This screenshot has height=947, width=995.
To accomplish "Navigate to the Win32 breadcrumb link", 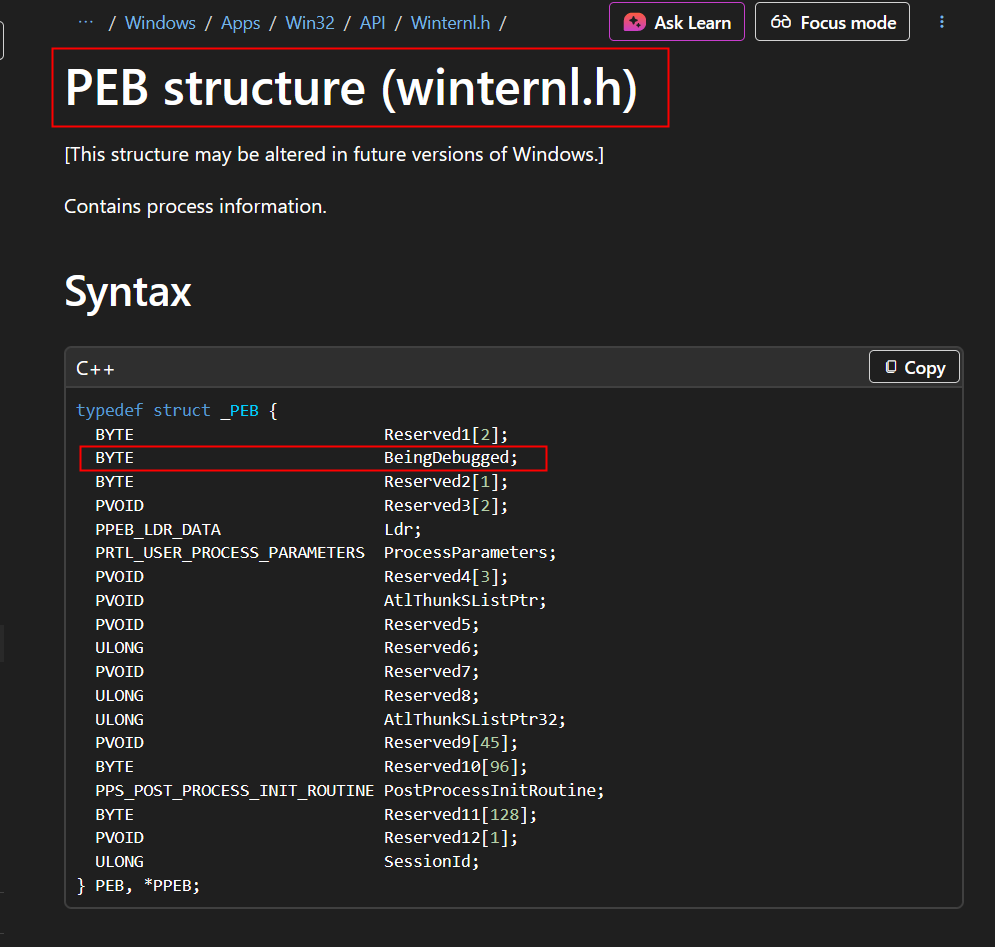I will (310, 22).
